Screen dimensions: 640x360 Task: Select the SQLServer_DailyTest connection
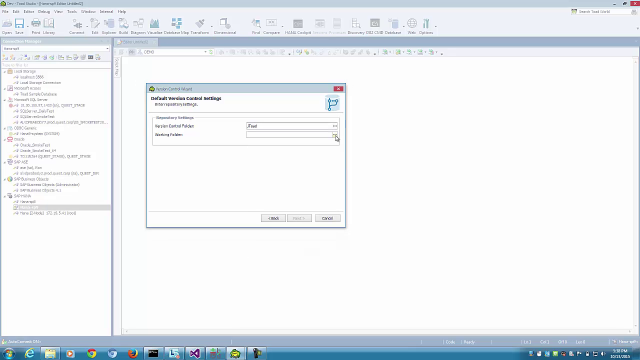(37, 111)
